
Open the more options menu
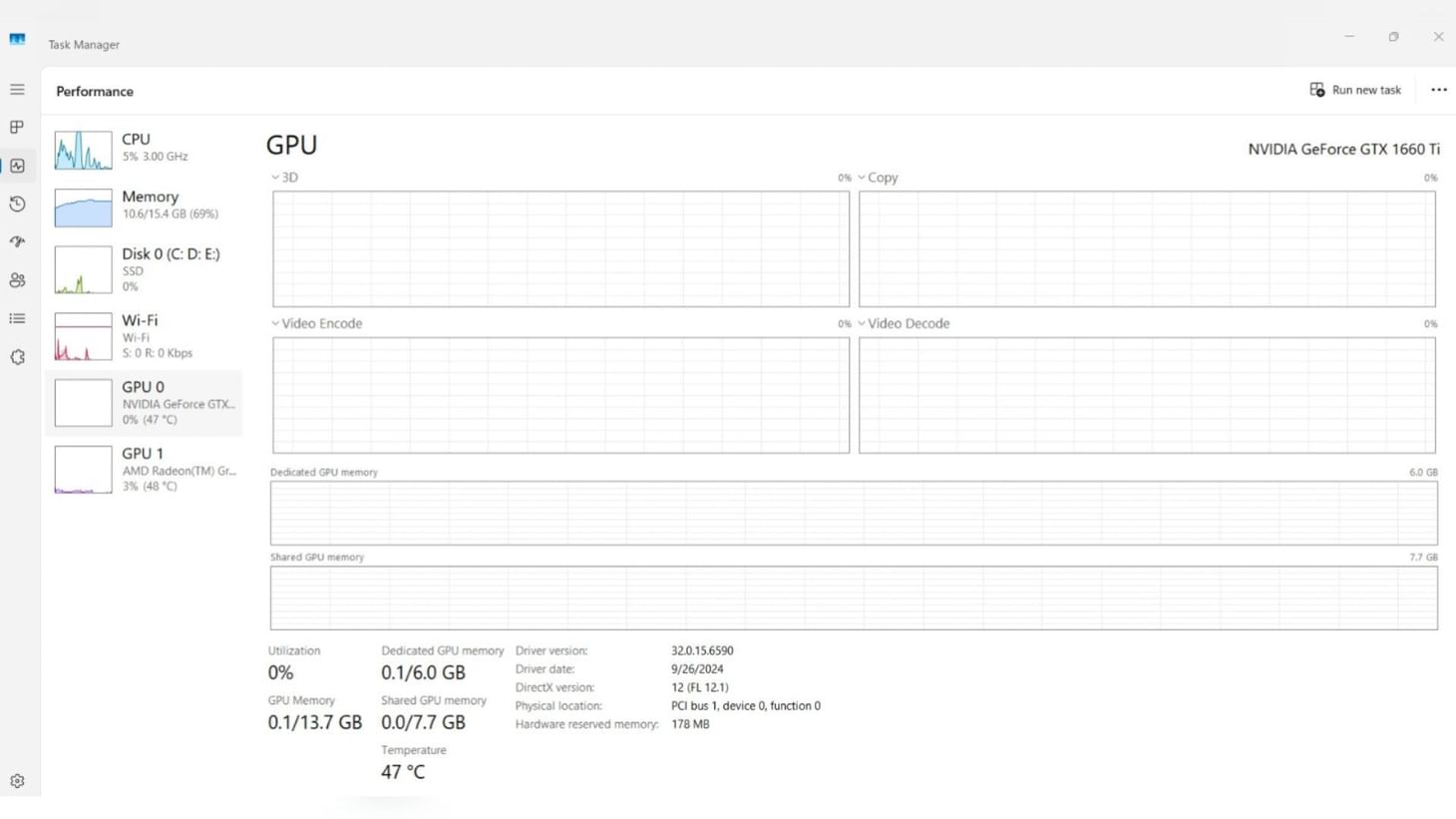click(1438, 89)
